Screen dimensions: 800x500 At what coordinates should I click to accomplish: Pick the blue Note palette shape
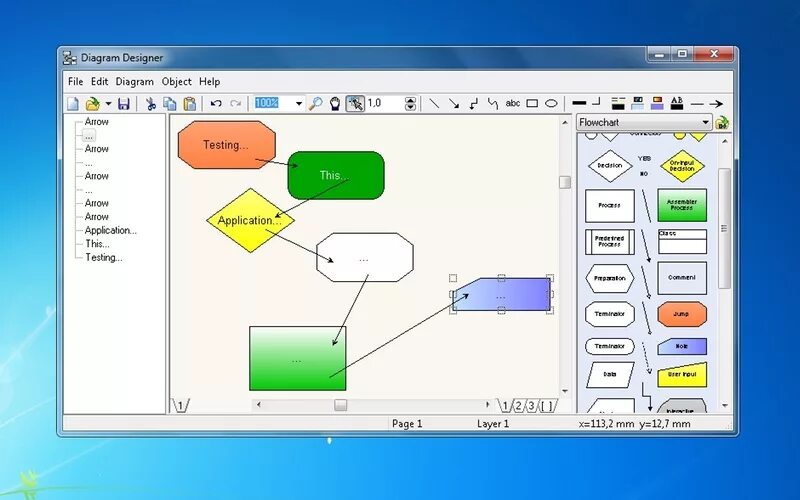pyautogui.click(x=682, y=346)
